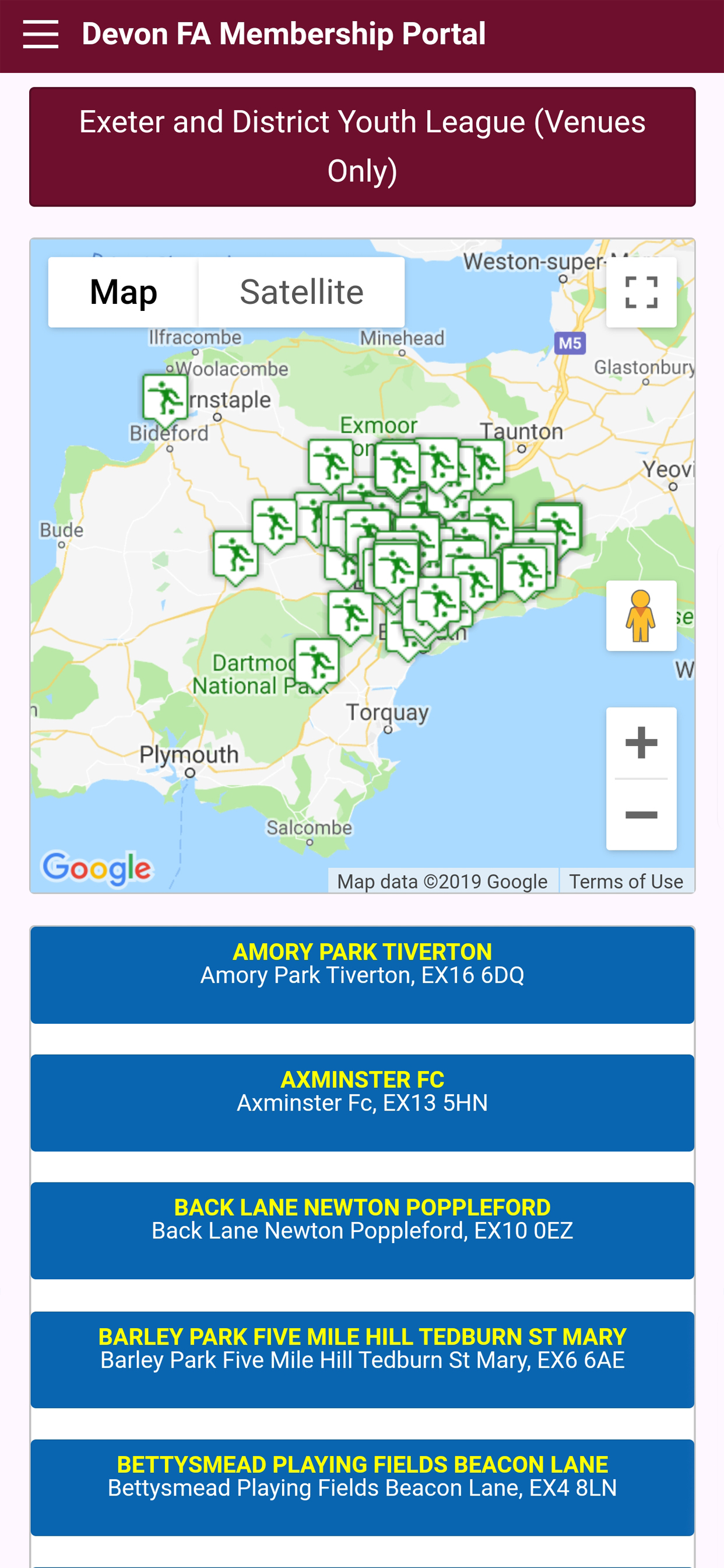The width and height of the screenshot is (724, 1568).
Task: Click Salcombe label on map
Action: pos(310,828)
